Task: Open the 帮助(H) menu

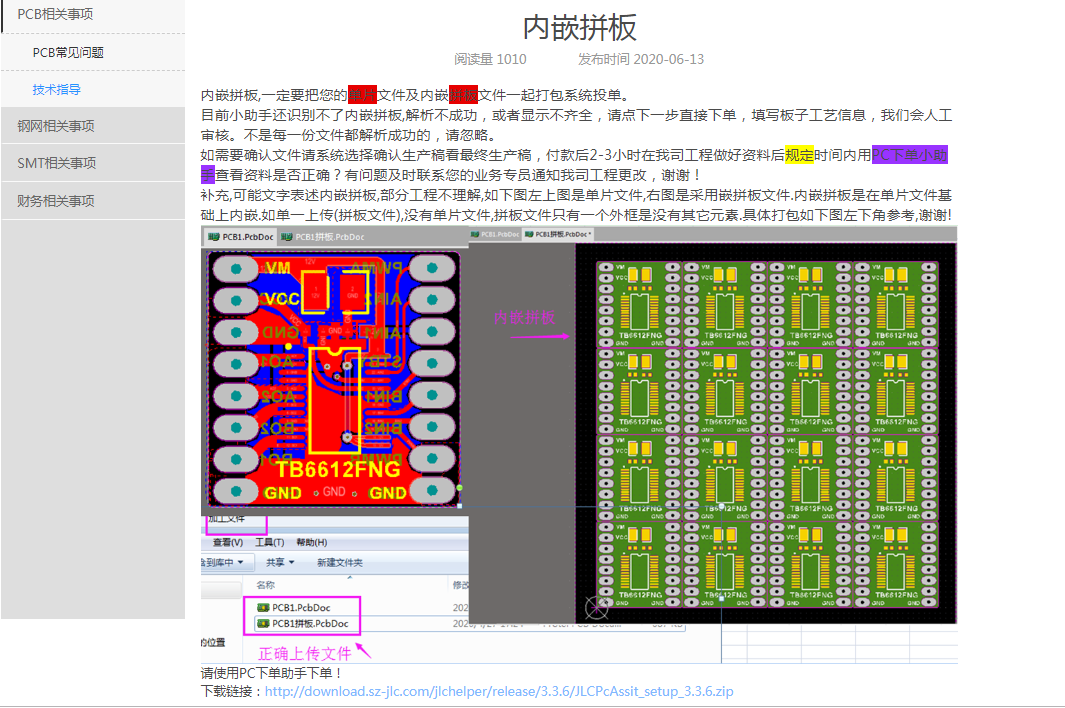Action: click(x=312, y=542)
